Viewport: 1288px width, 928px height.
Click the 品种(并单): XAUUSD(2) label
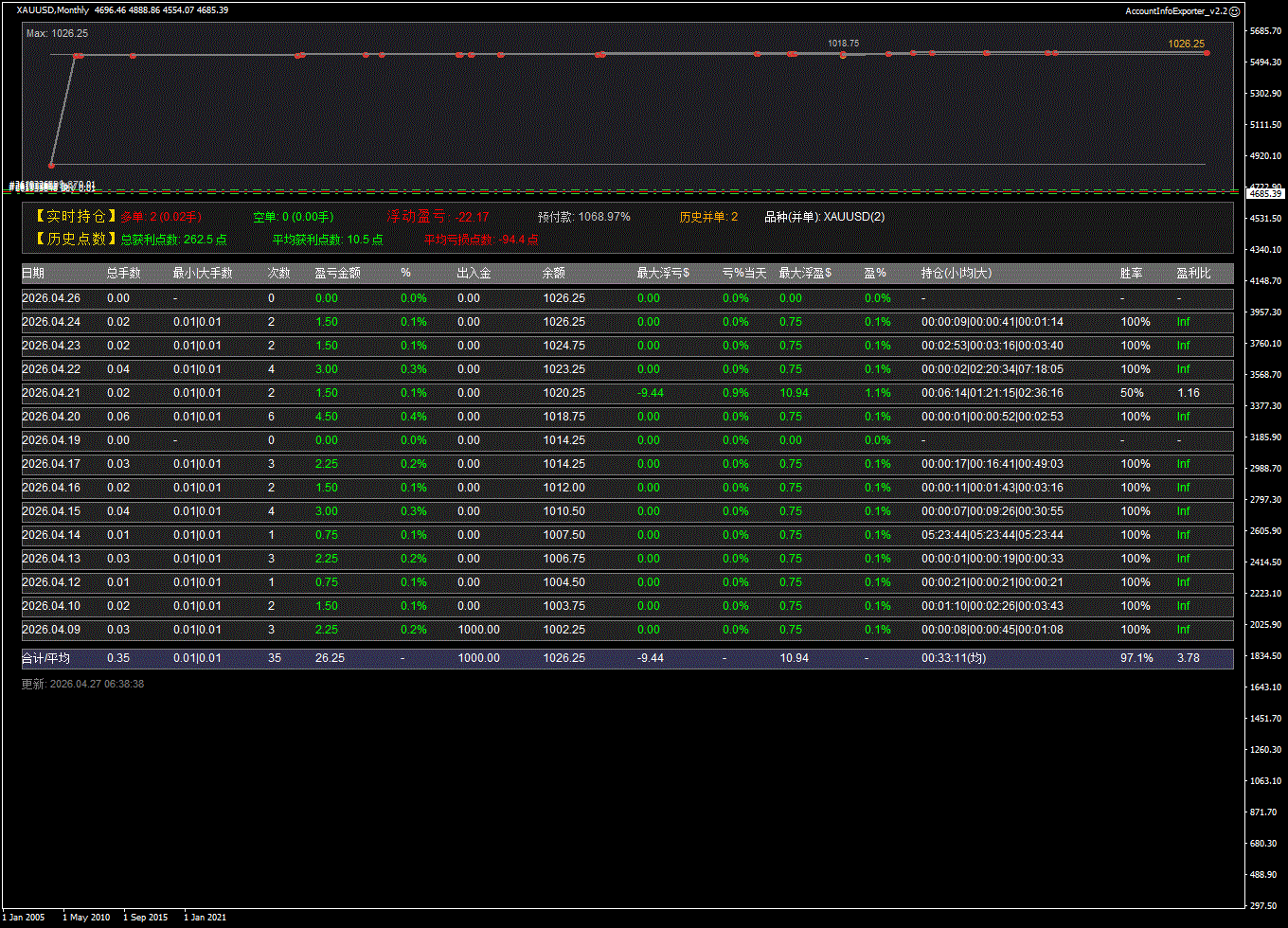point(824,217)
